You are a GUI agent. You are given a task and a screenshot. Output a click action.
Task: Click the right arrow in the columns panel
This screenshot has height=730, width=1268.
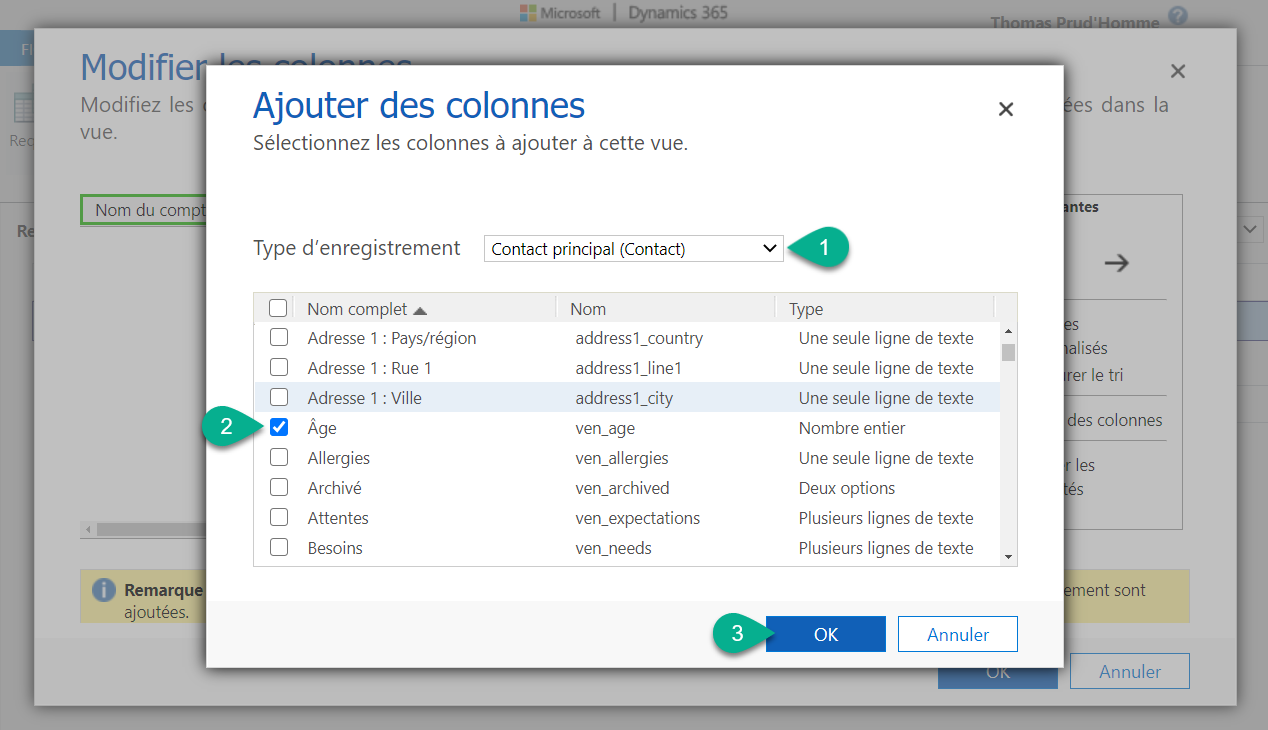(x=1118, y=262)
